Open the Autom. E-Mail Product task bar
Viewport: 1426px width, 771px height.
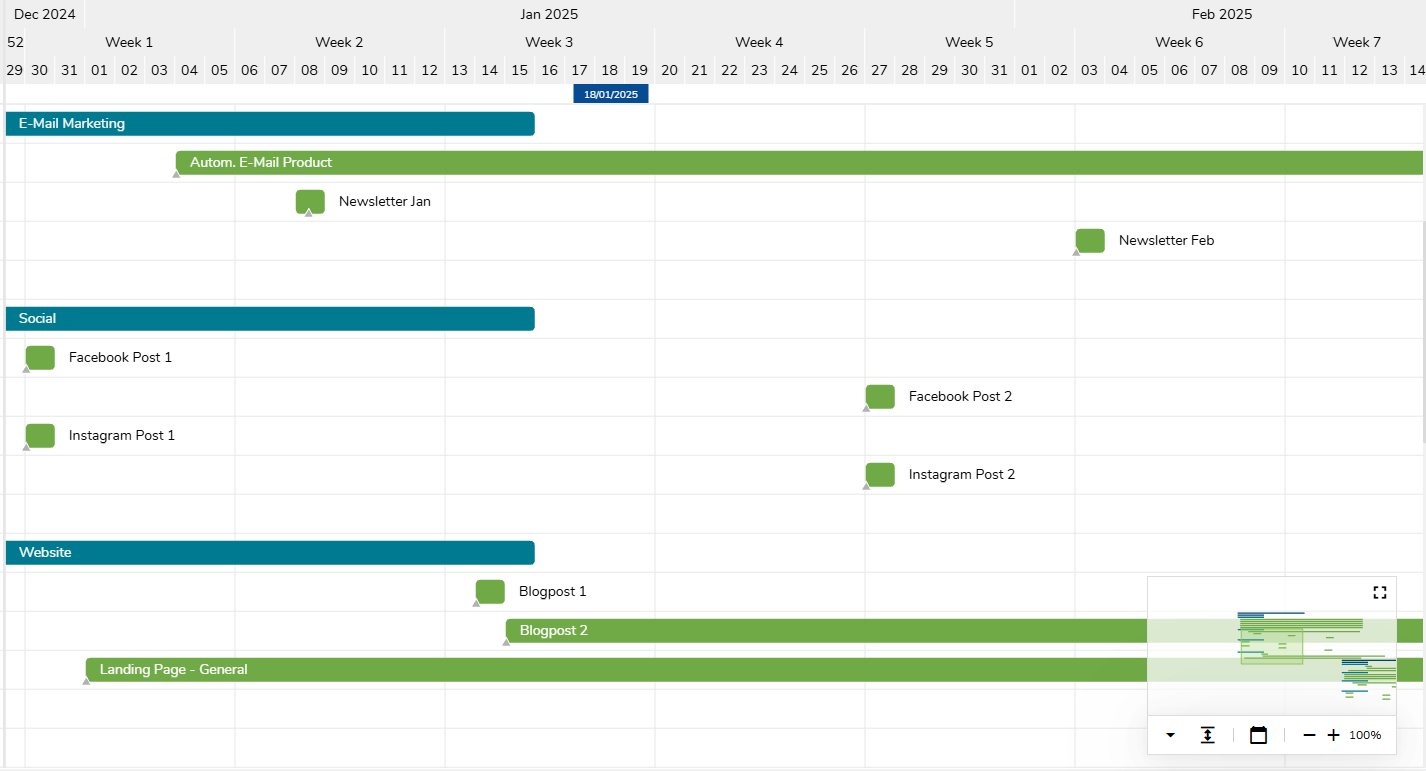(x=799, y=163)
